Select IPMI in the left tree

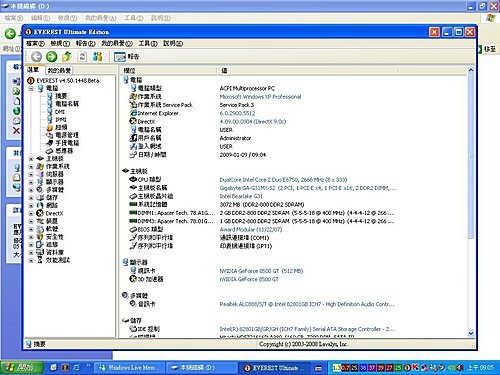(x=56, y=119)
